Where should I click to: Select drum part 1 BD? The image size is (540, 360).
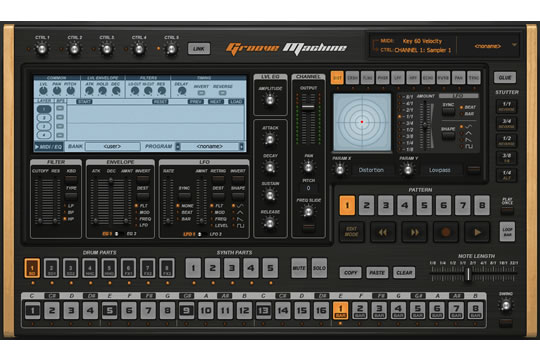pyautogui.click(x=32, y=268)
